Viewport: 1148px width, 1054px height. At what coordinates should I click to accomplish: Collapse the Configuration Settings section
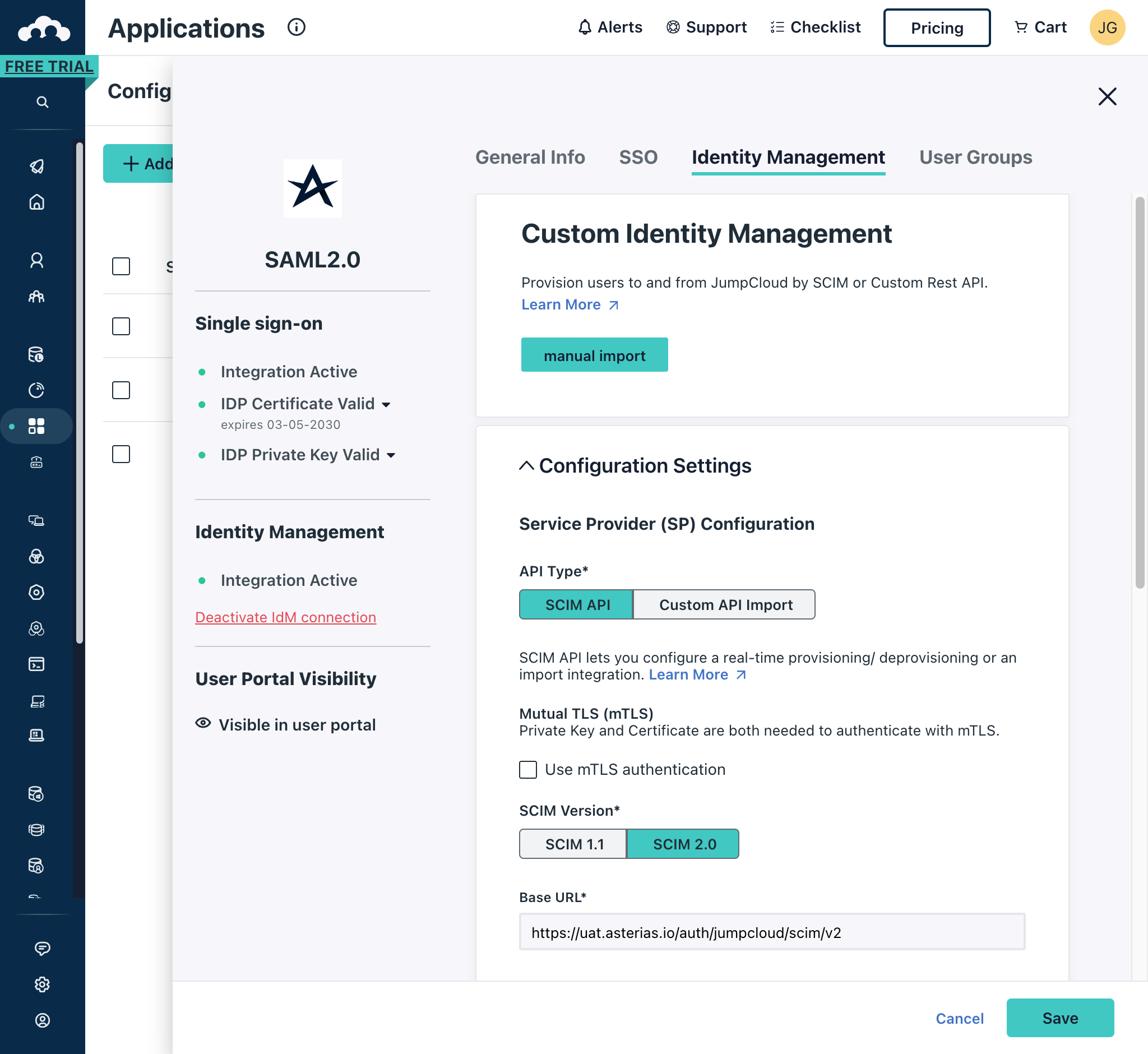[x=526, y=466]
